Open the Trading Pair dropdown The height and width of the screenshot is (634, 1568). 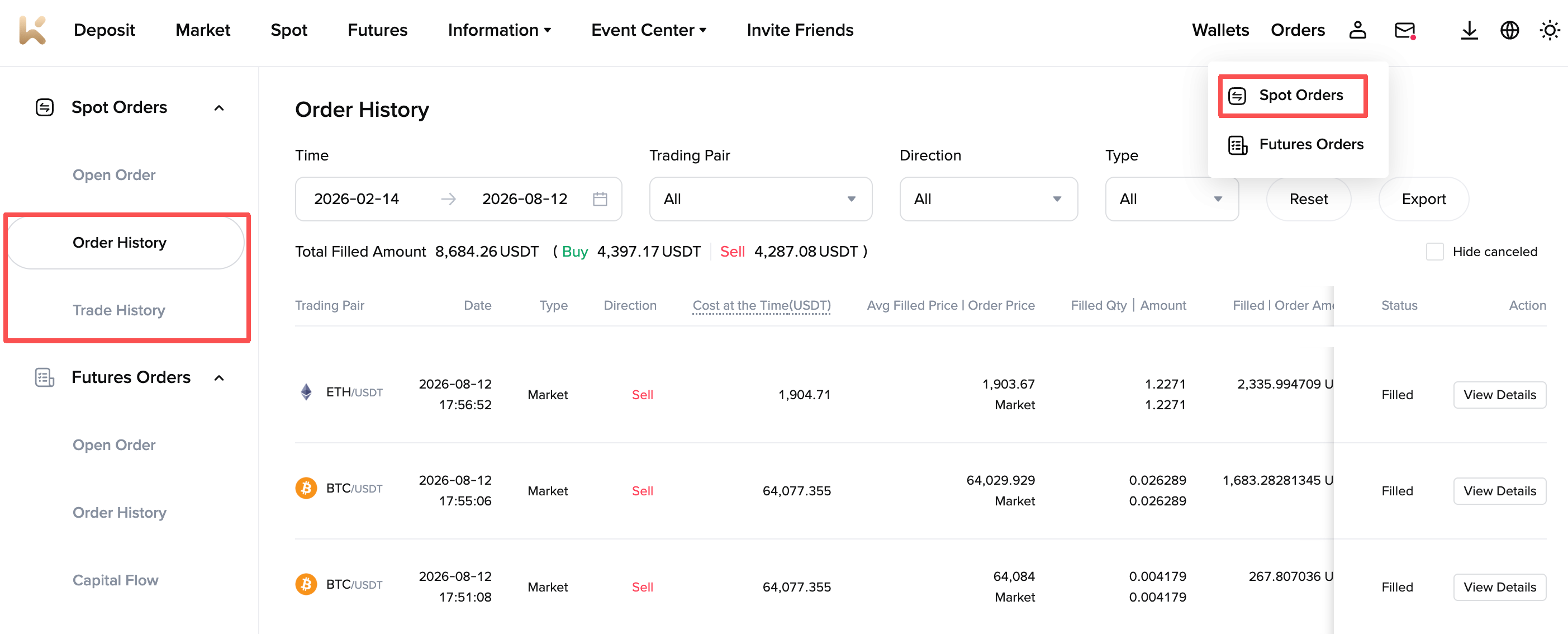[x=761, y=199]
